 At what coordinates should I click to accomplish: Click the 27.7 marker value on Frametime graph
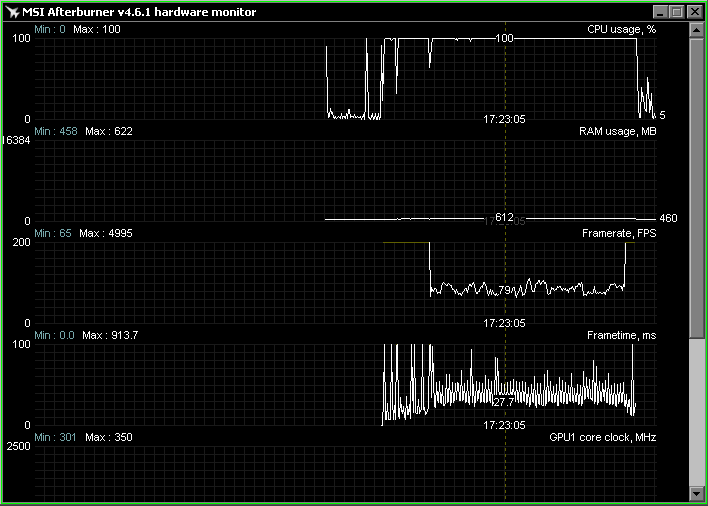[x=503, y=402]
